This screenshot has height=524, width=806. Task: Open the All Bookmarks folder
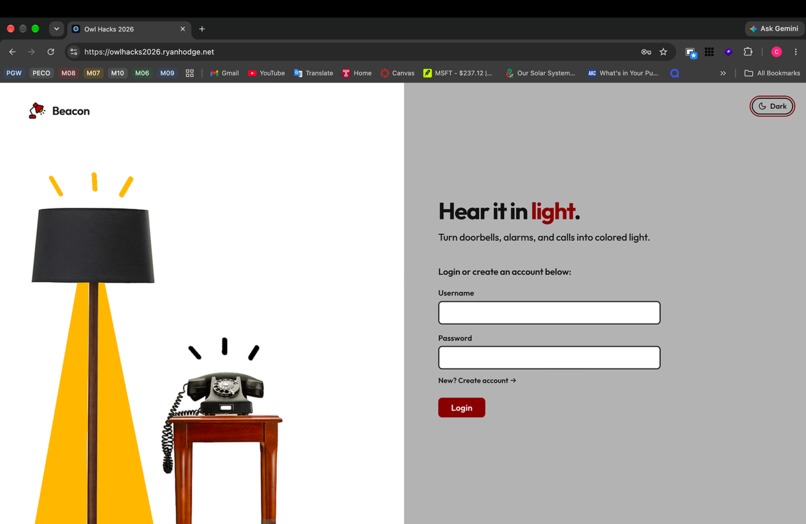(x=772, y=73)
